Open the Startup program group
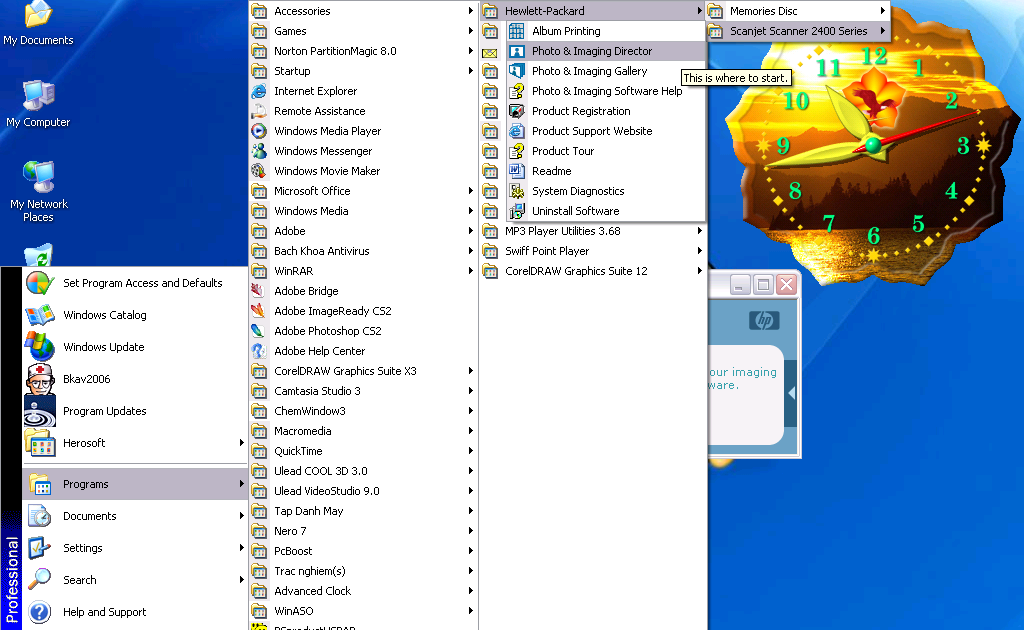The width and height of the screenshot is (1024, 630). [x=363, y=71]
